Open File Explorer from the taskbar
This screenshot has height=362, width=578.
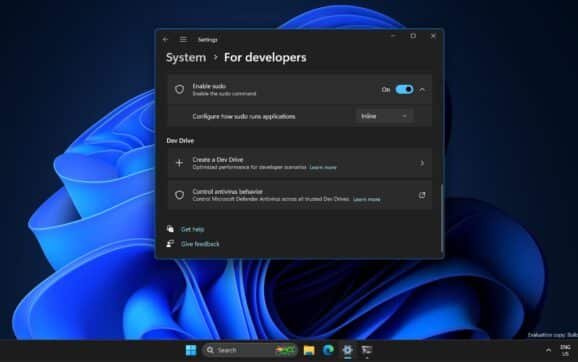(x=309, y=350)
